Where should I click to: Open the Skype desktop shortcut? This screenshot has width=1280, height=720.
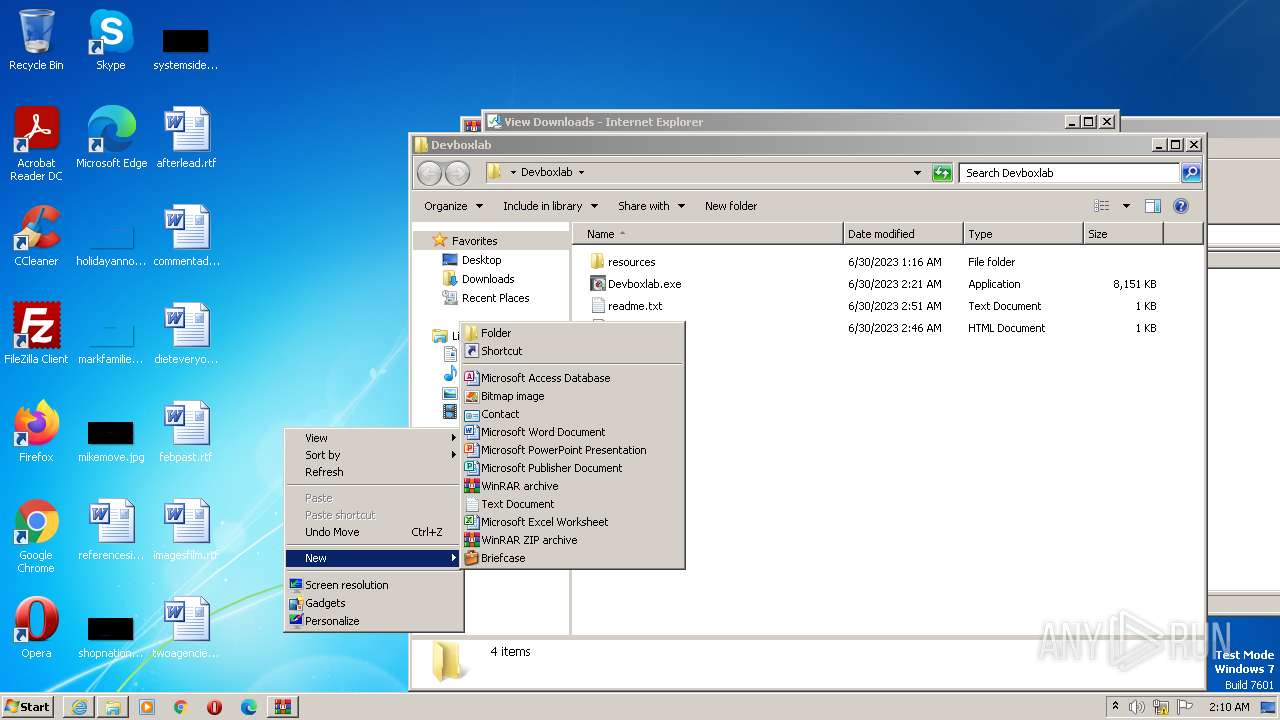(x=111, y=40)
